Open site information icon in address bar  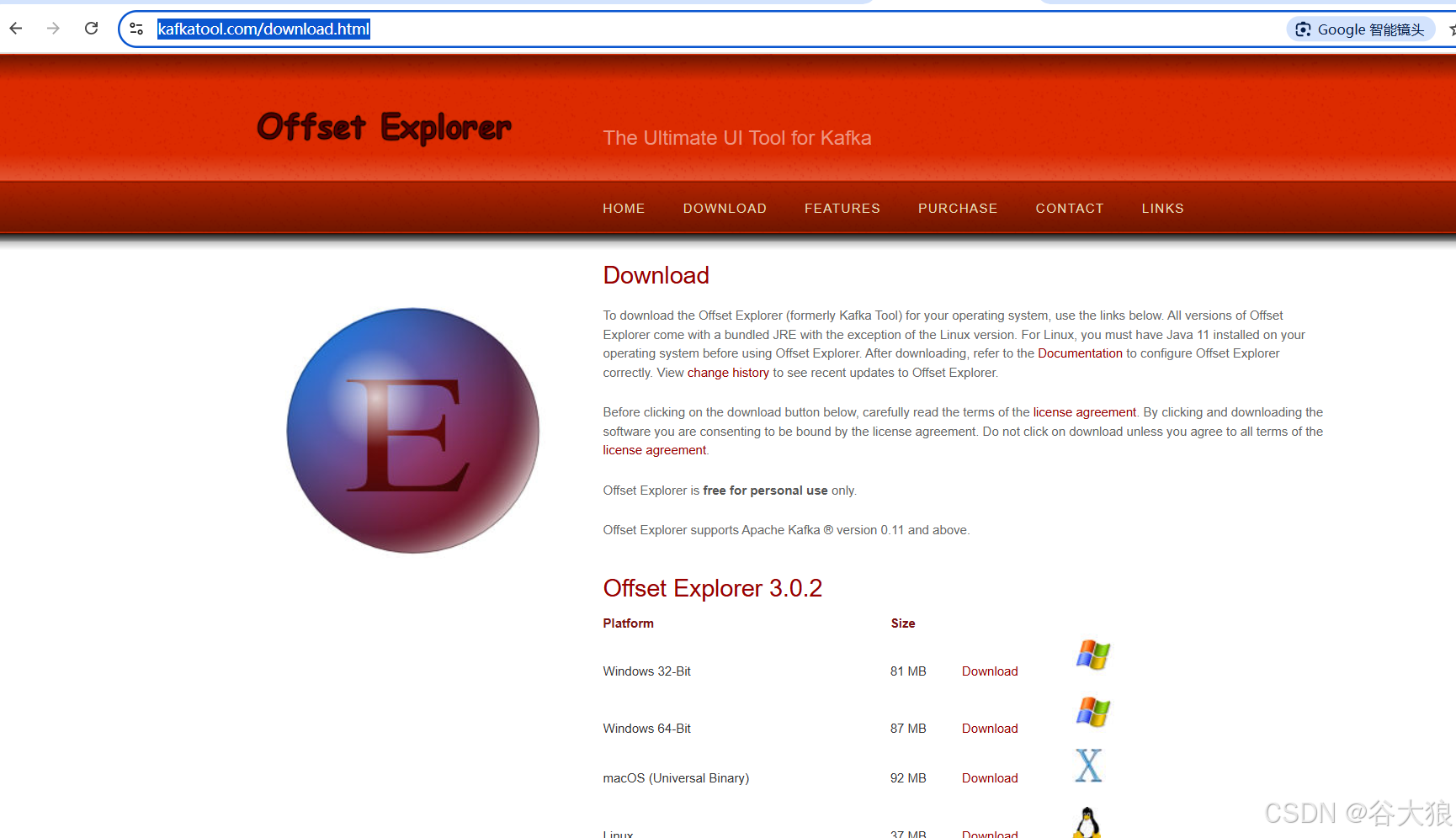136,29
